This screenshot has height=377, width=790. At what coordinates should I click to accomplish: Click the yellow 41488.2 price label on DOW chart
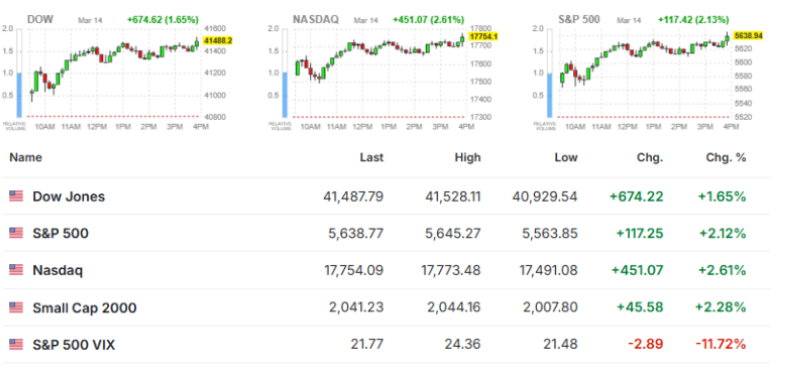coord(217,40)
